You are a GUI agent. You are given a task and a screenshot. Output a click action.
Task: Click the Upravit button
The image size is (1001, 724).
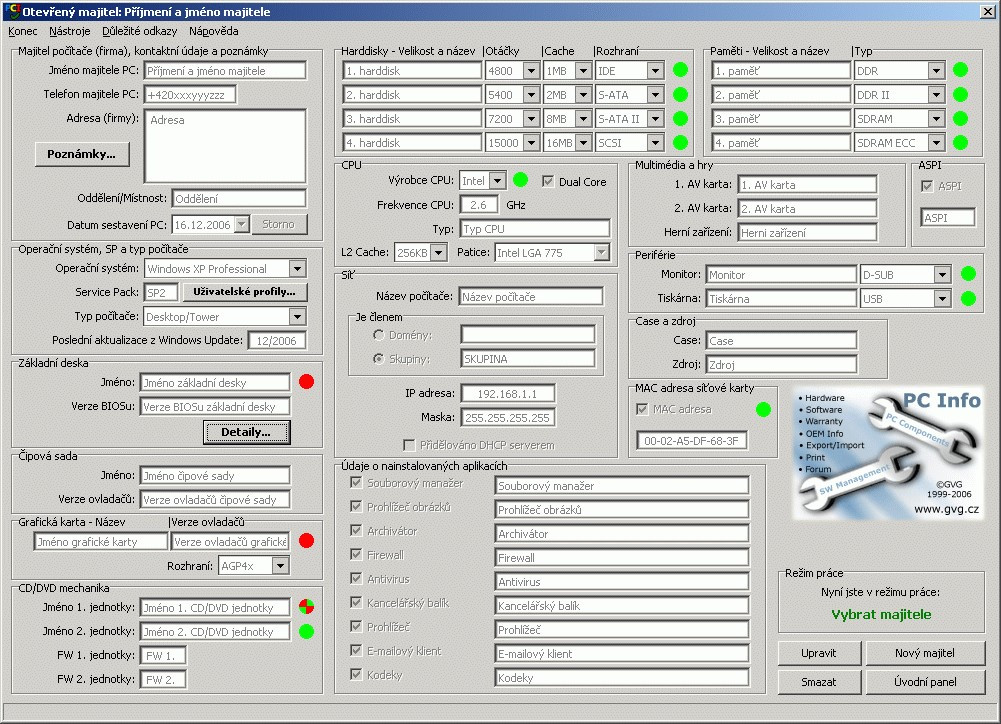point(819,653)
